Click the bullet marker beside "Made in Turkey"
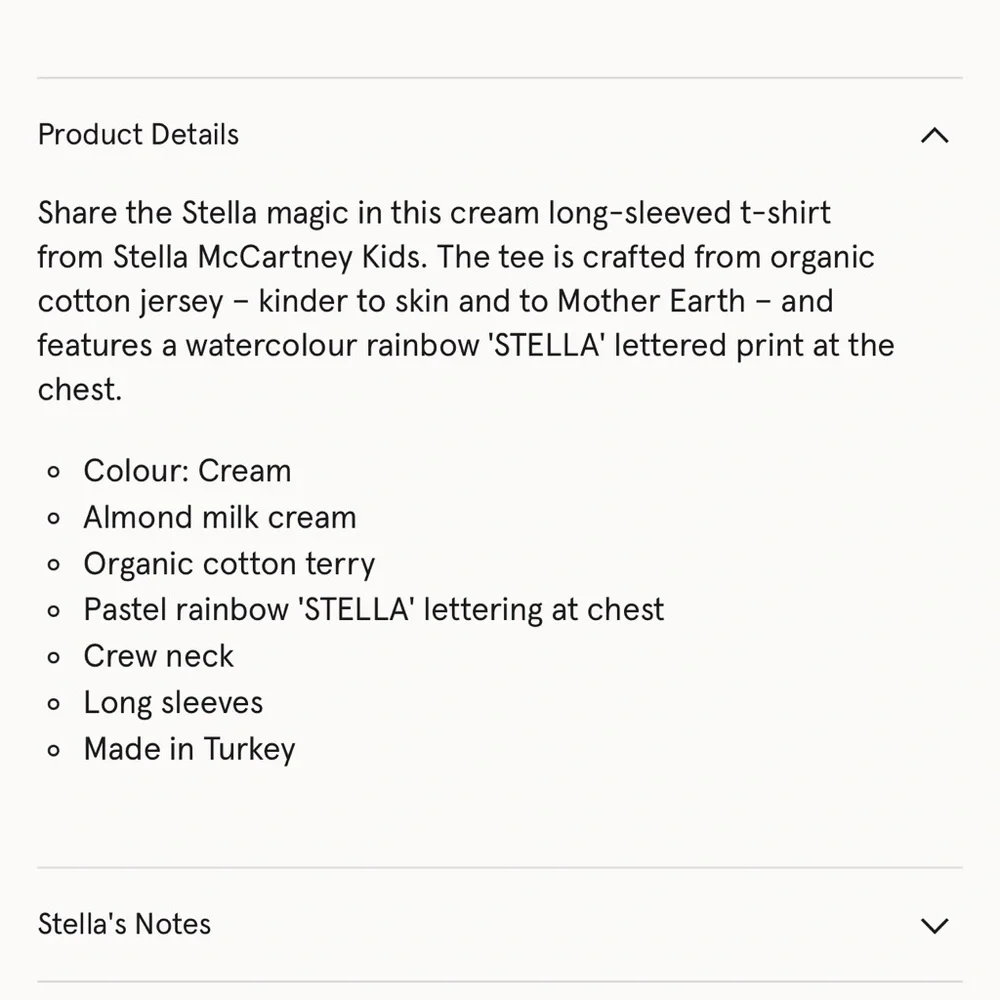The height and width of the screenshot is (1000, 1000). click(x=54, y=750)
